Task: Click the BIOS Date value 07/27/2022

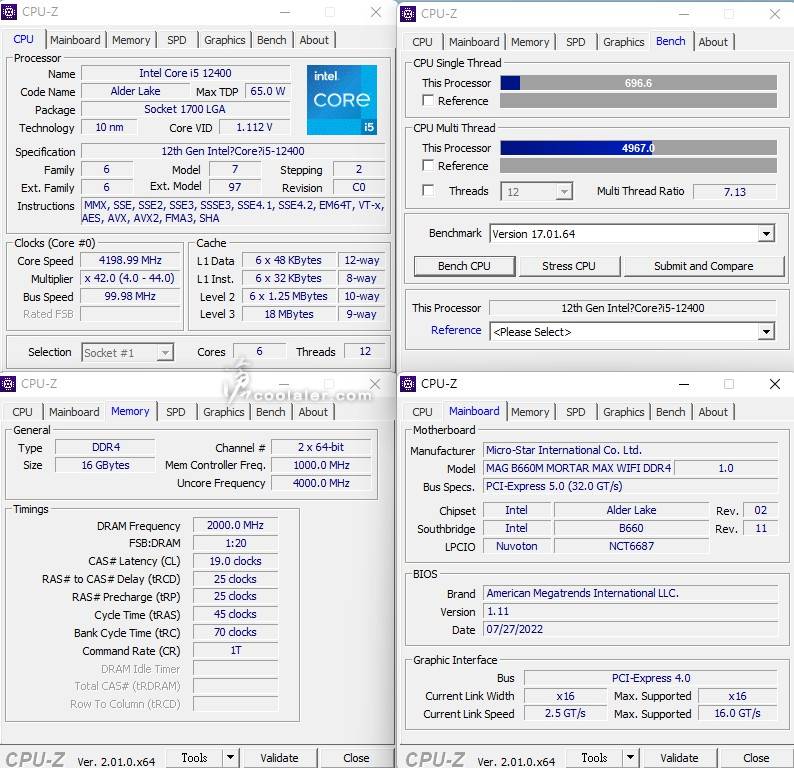Action: 630,629
